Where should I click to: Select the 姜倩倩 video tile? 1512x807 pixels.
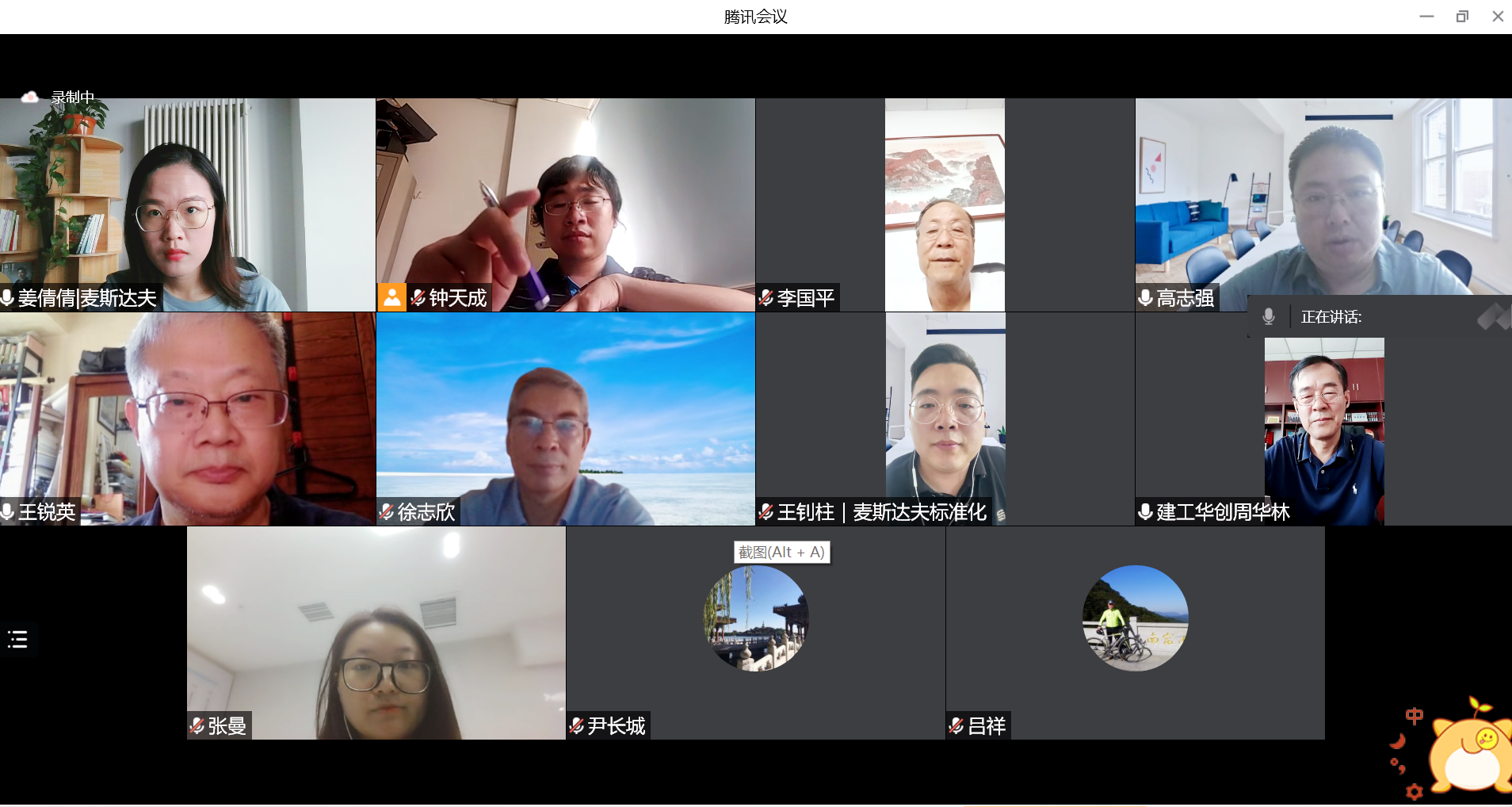(x=187, y=205)
